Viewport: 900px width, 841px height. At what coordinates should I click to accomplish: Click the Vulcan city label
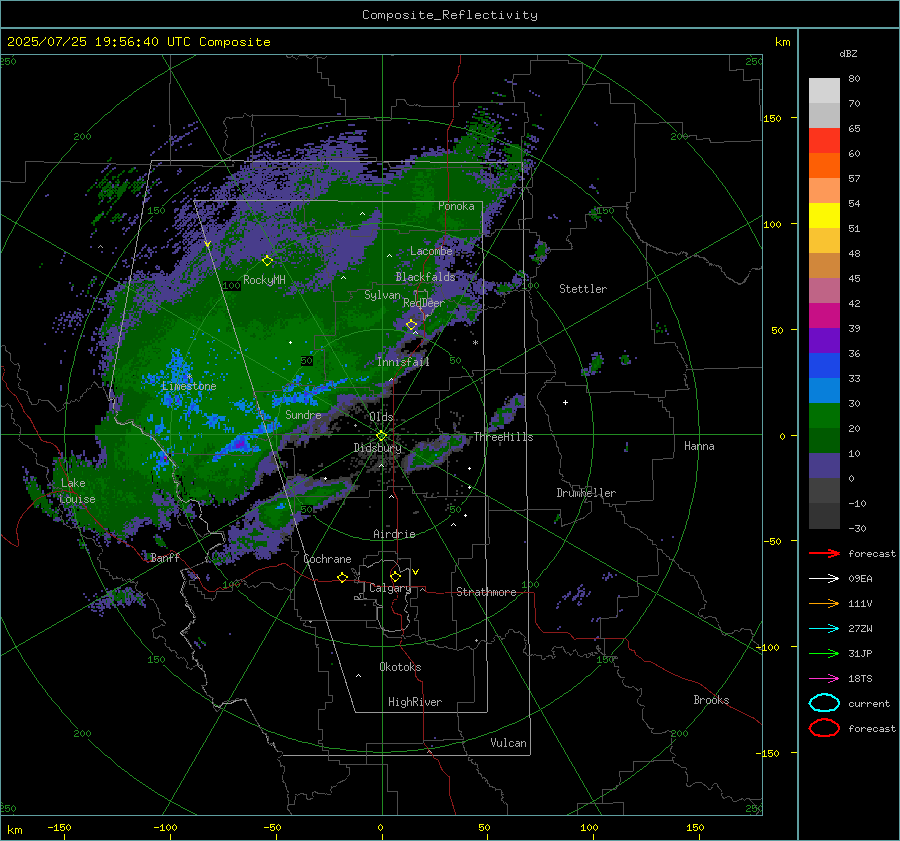(508, 743)
